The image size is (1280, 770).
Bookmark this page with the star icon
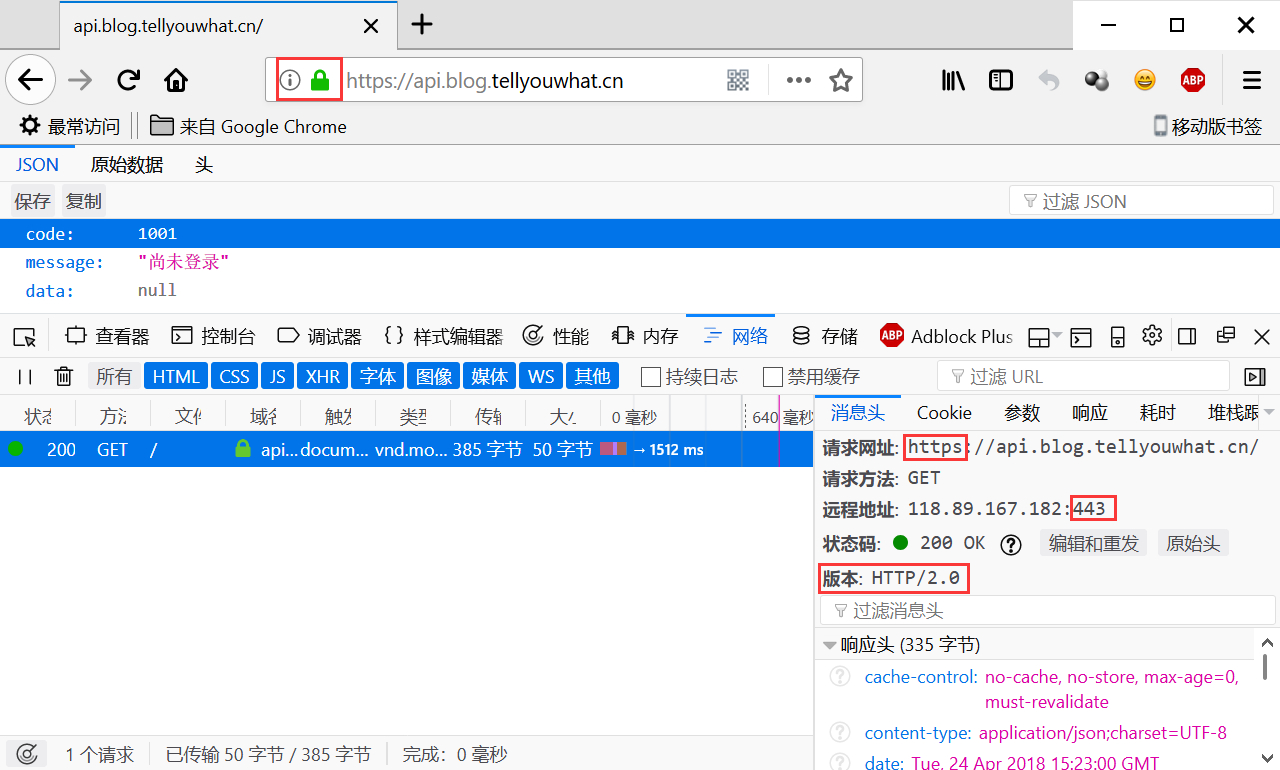point(841,80)
